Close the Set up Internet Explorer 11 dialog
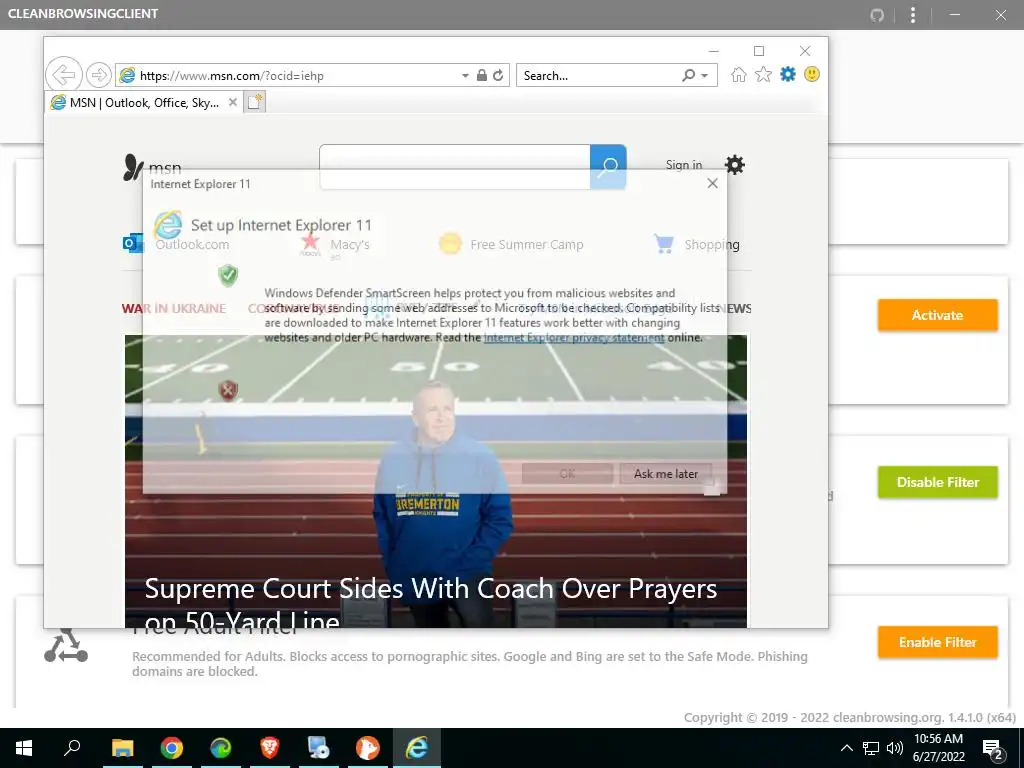 click(712, 184)
